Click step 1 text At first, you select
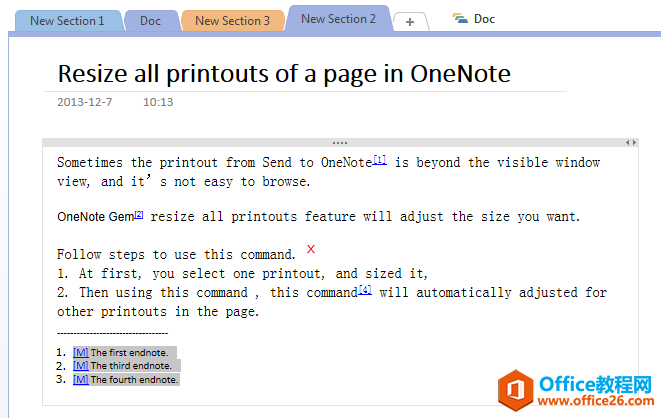The width and height of the screenshot is (661, 418). [x=242, y=273]
